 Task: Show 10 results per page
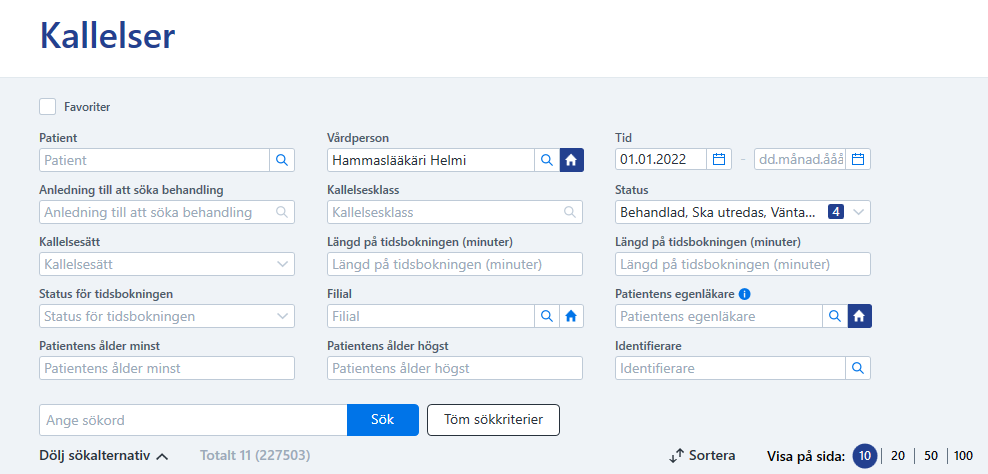click(x=864, y=456)
